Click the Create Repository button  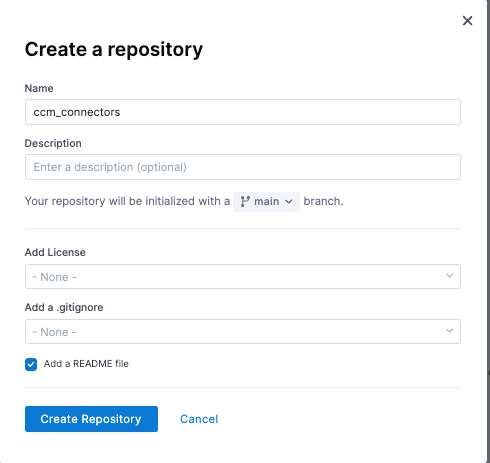click(x=91, y=419)
